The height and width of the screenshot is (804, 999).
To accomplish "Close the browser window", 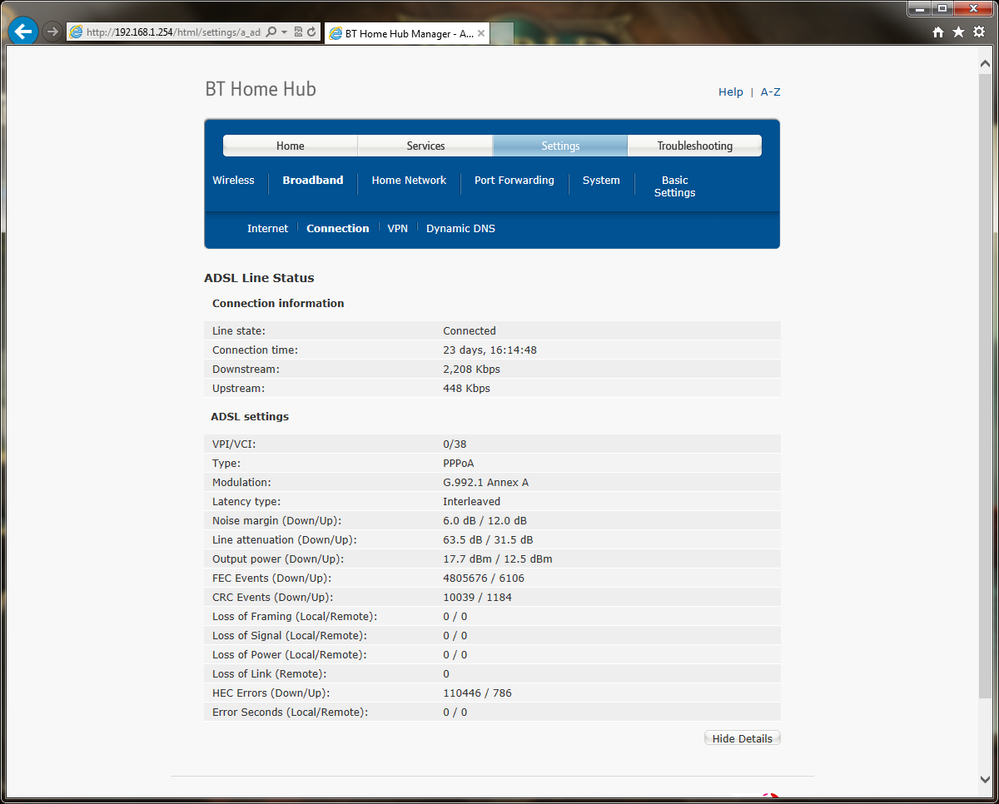I will 974,8.
